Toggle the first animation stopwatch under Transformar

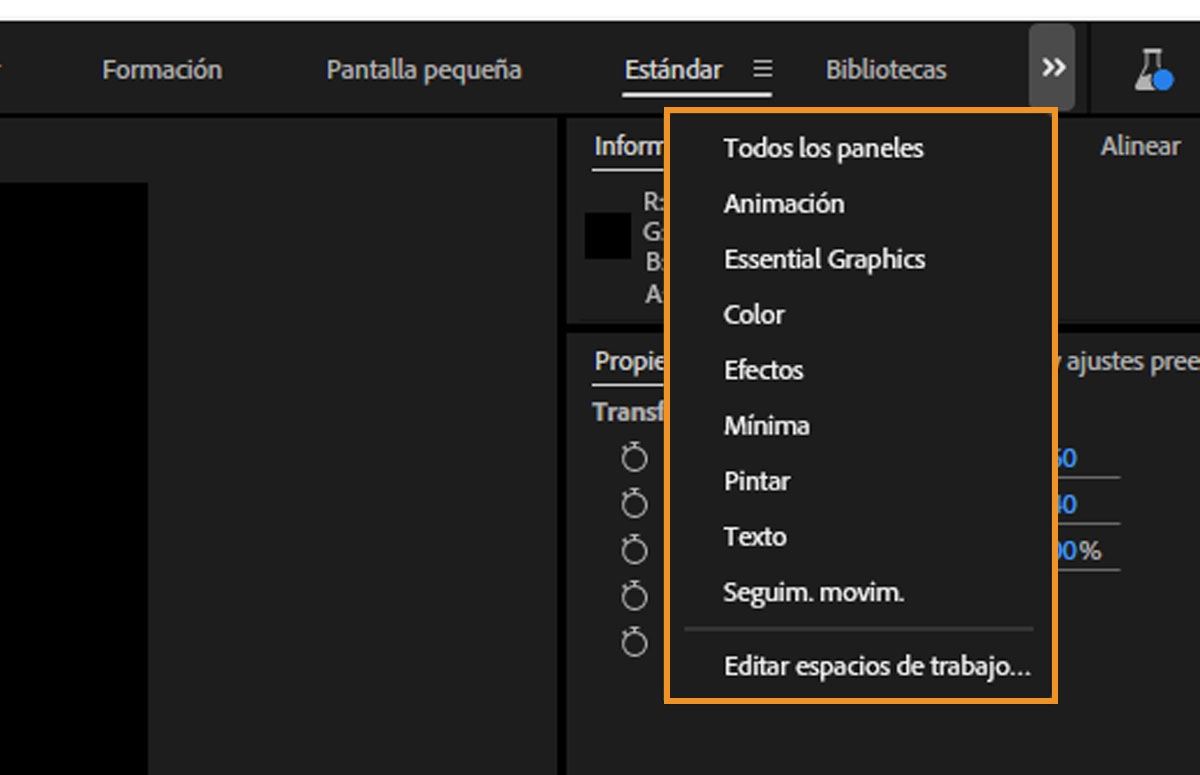[634, 457]
